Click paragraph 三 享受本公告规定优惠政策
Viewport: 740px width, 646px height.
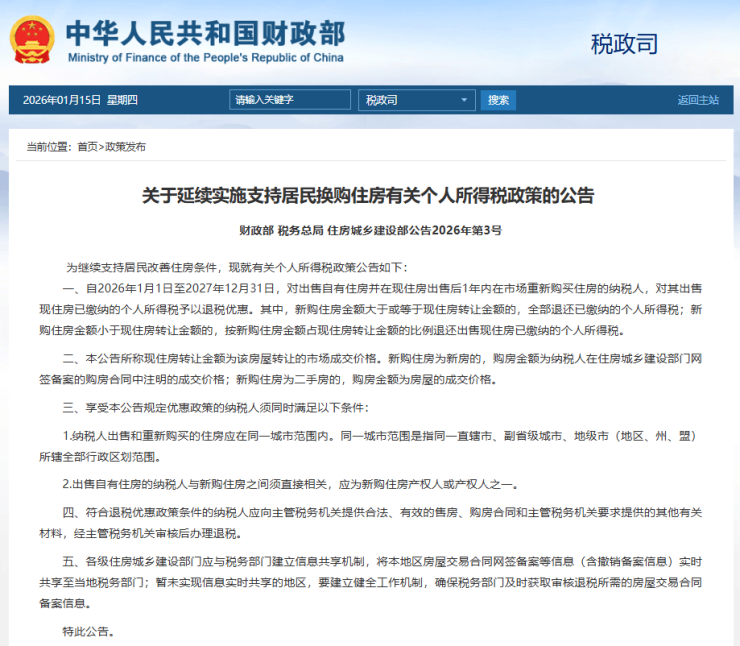216,408
